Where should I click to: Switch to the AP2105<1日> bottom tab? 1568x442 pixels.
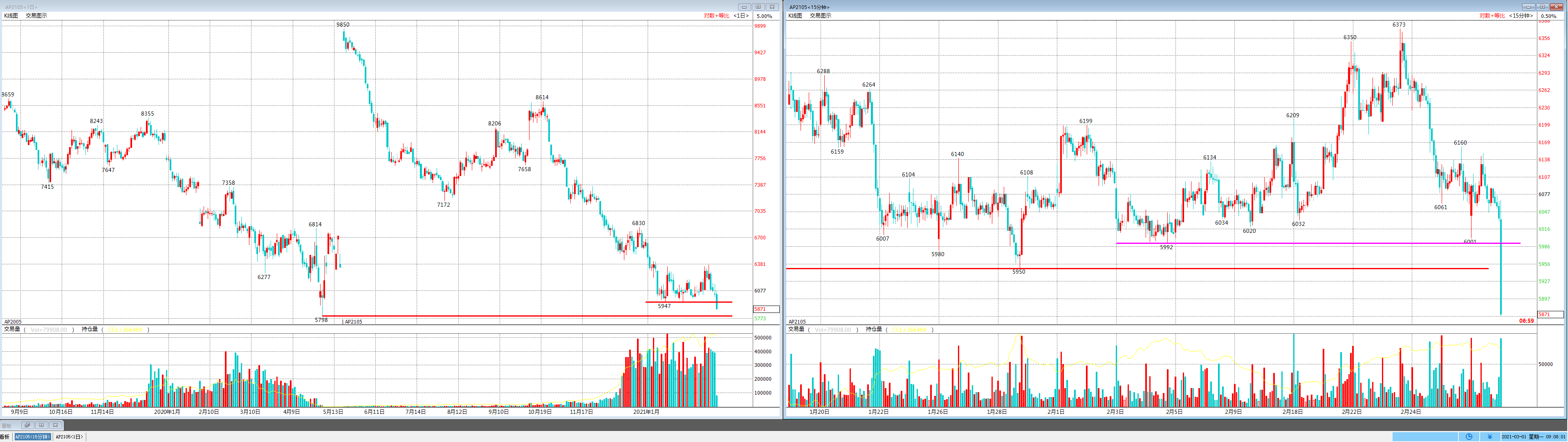[x=69, y=437]
